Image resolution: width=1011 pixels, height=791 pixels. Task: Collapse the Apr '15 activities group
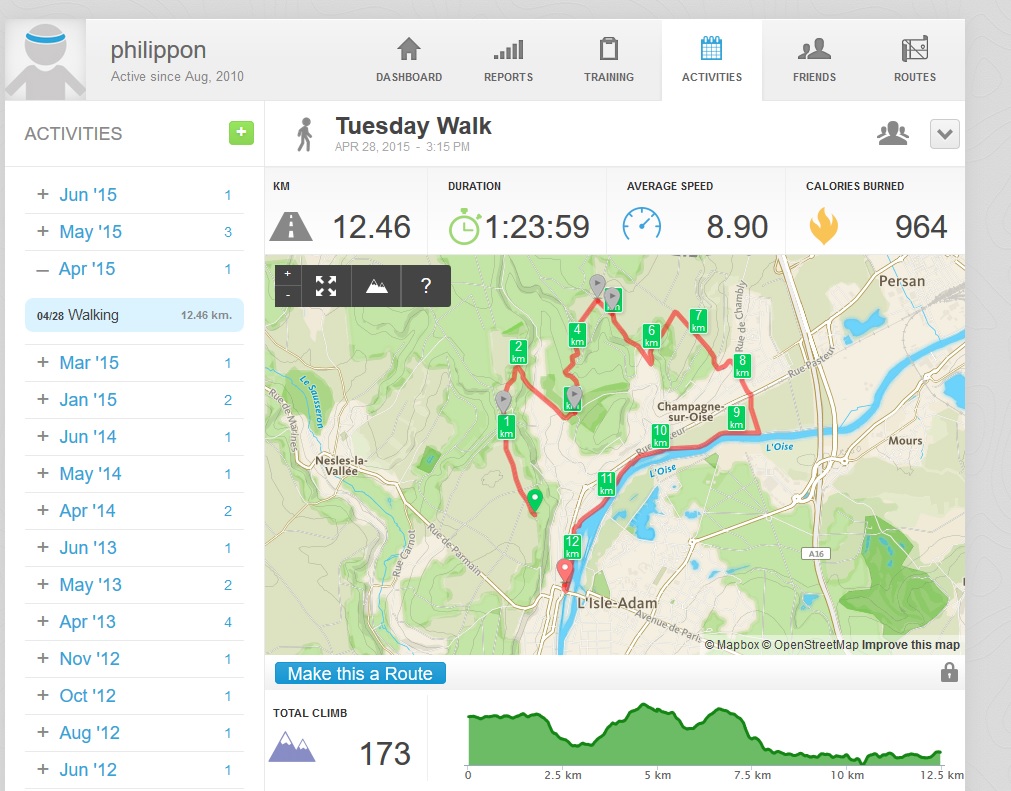click(x=43, y=269)
